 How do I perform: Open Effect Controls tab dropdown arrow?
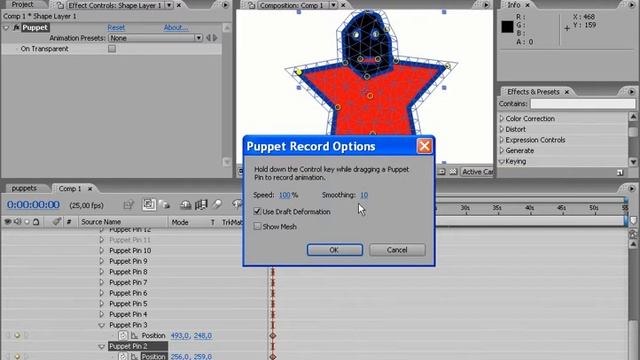(x=169, y=5)
